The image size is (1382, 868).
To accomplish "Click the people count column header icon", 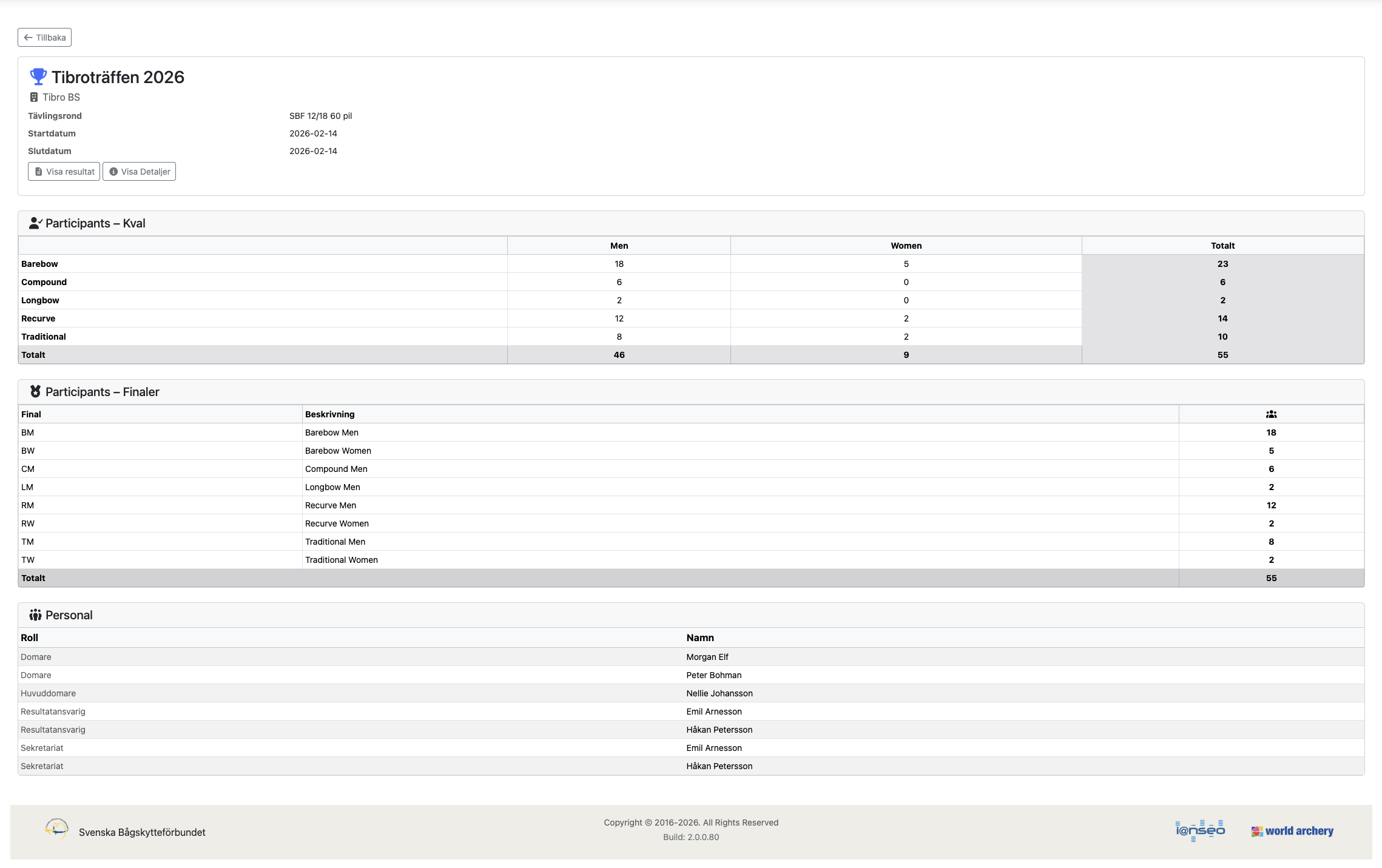I will [1271, 414].
